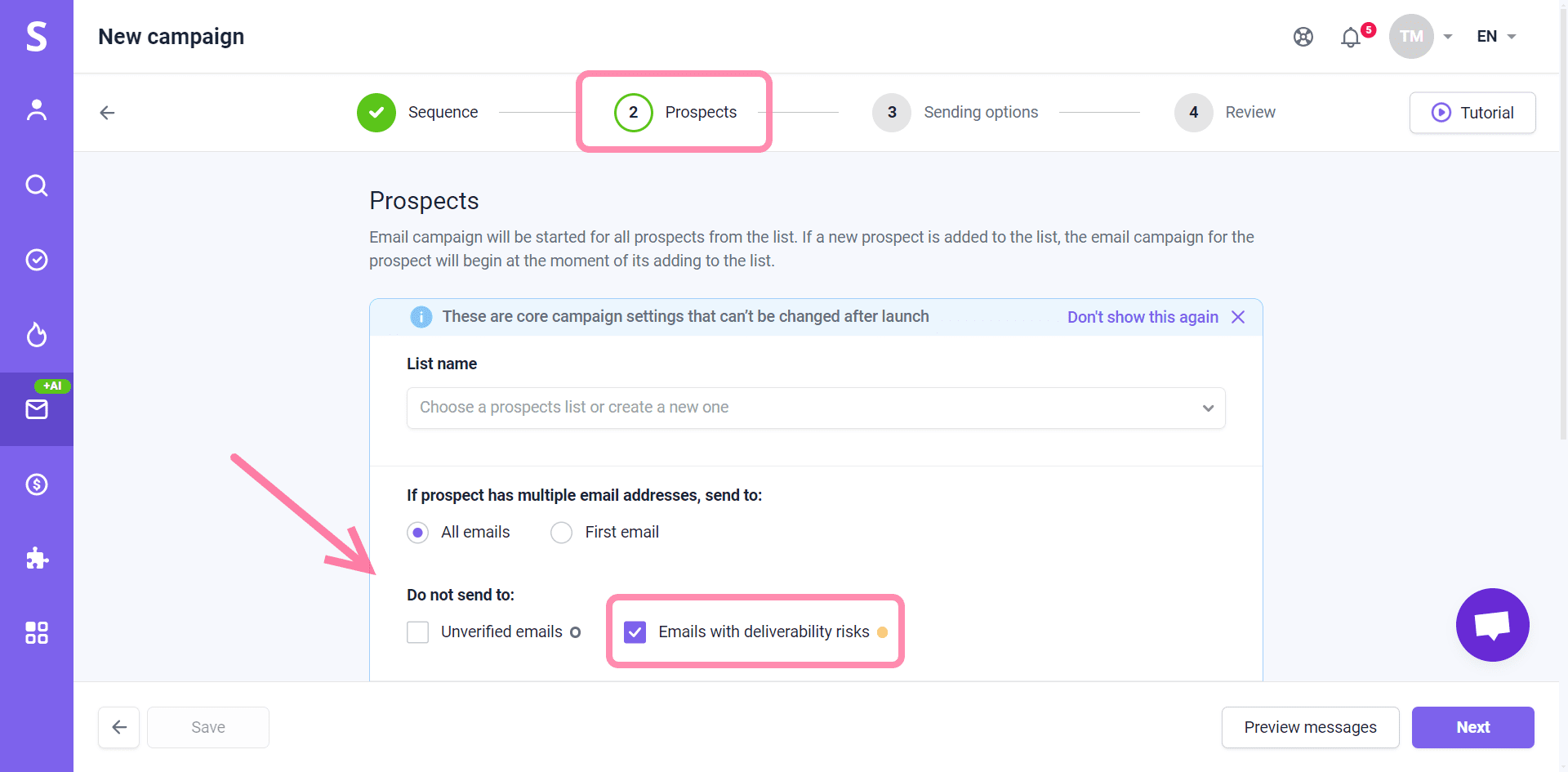Return to the Sequence step

pos(417,113)
